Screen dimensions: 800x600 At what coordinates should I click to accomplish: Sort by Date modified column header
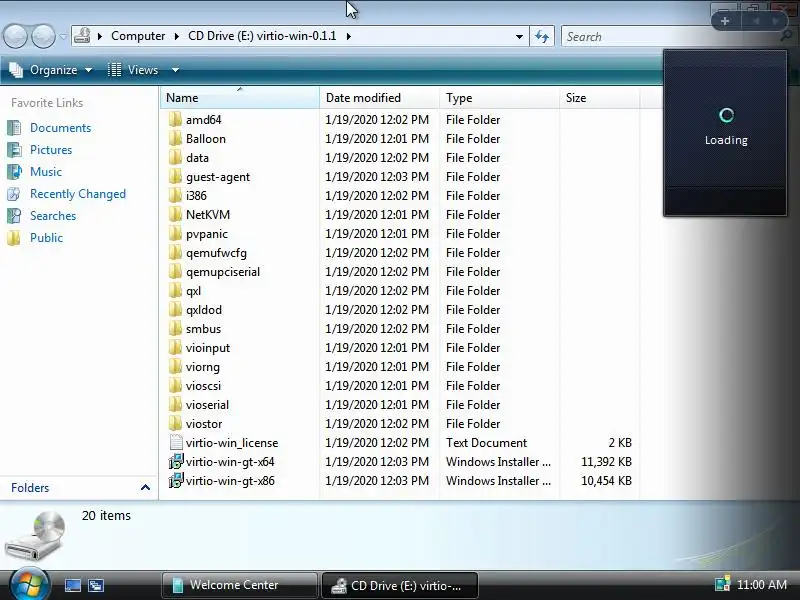pyautogui.click(x=379, y=97)
